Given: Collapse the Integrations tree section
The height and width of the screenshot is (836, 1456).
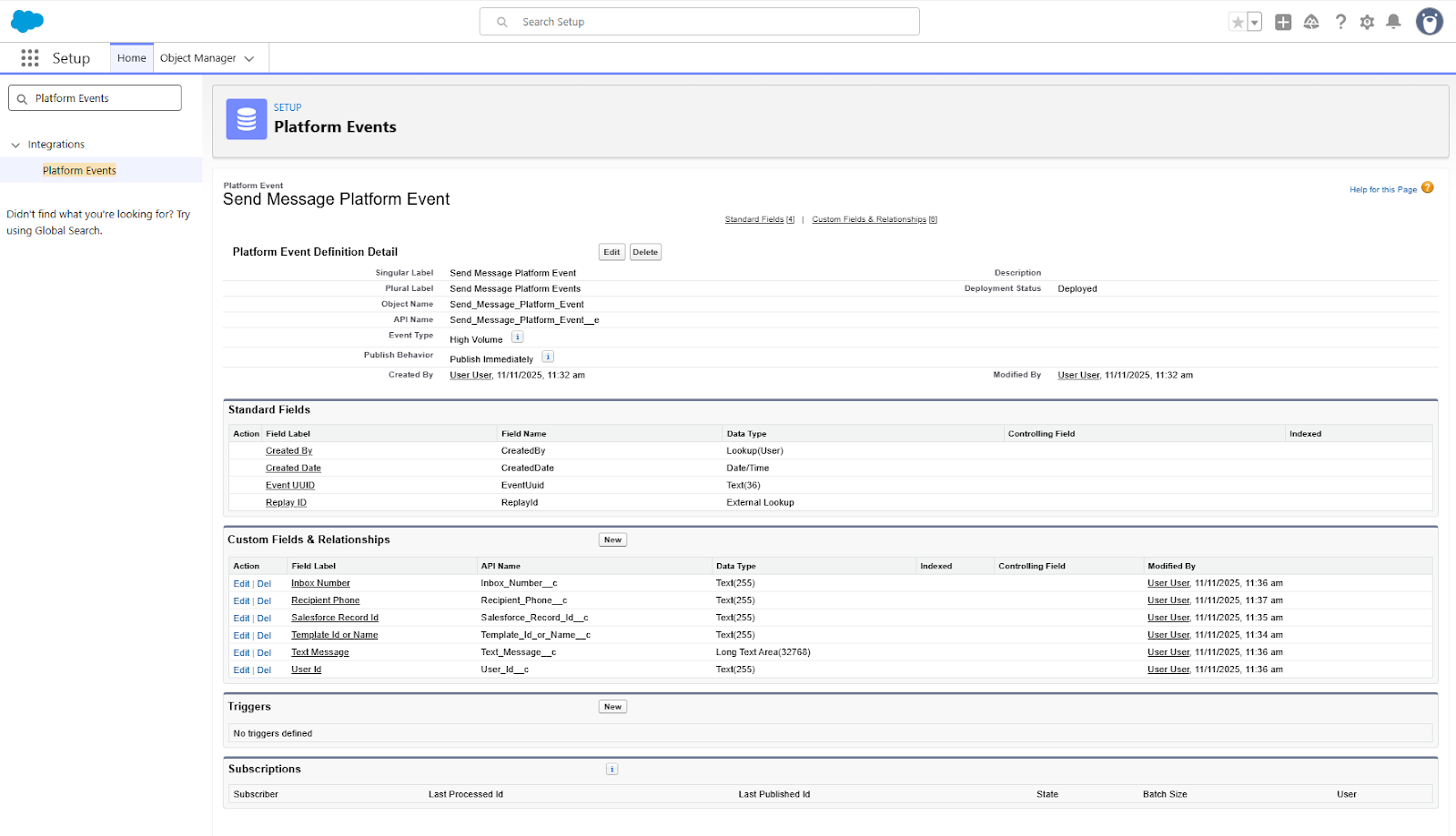Looking at the screenshot, I should point(15,145).
